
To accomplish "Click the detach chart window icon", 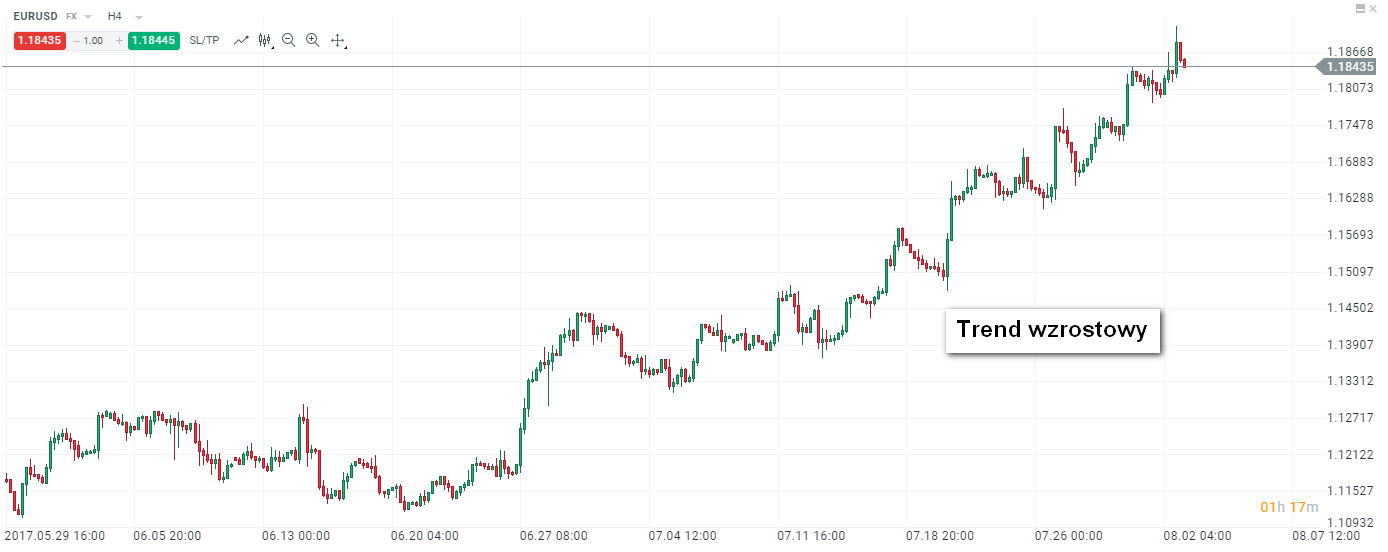I will (x=1361, y=8).
